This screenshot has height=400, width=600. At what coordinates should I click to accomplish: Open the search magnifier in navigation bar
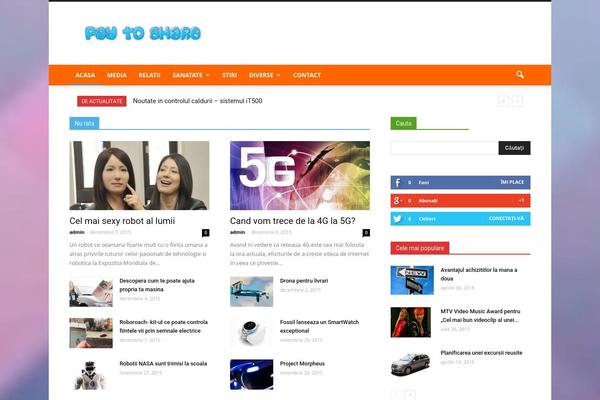click(520, 75)
